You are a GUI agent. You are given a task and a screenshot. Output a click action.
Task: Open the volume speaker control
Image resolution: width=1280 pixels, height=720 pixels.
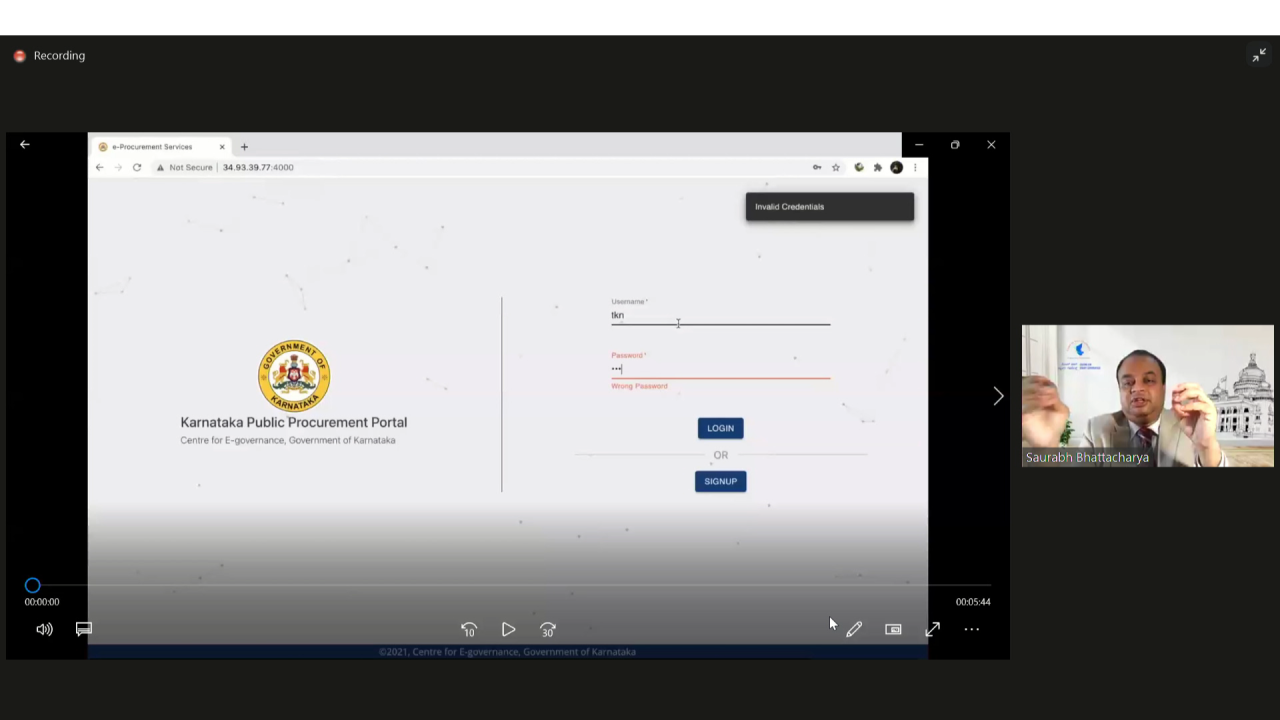point(44,629)
